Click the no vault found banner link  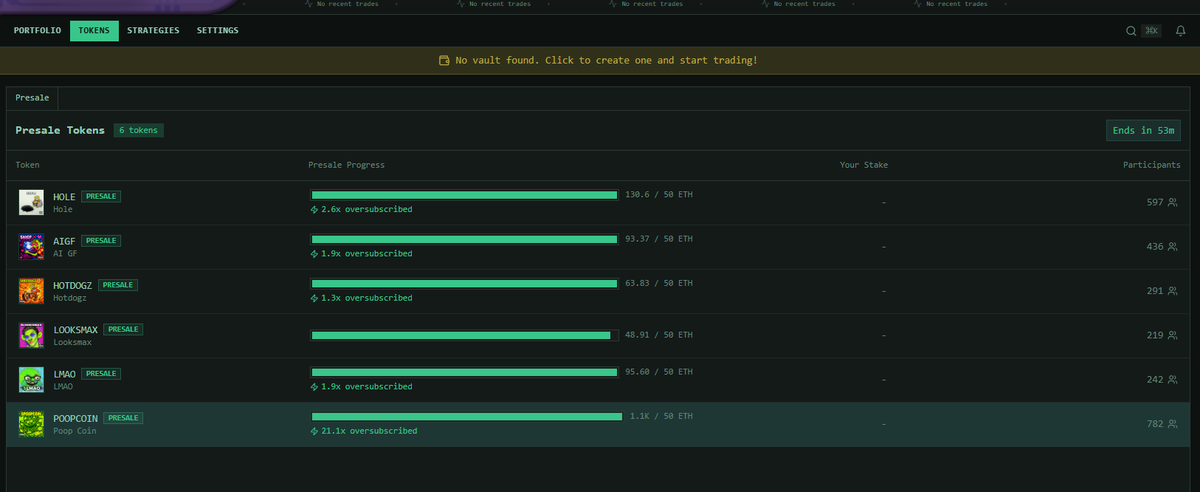click(606, 61)
